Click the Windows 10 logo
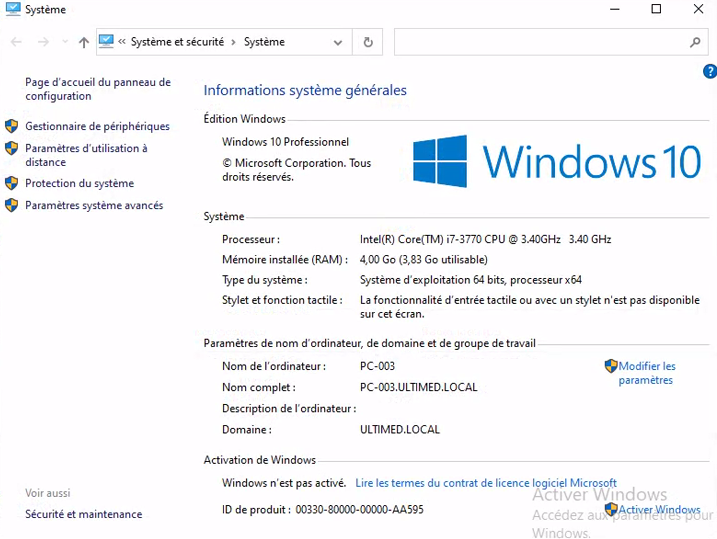 (x=556, y=161)
